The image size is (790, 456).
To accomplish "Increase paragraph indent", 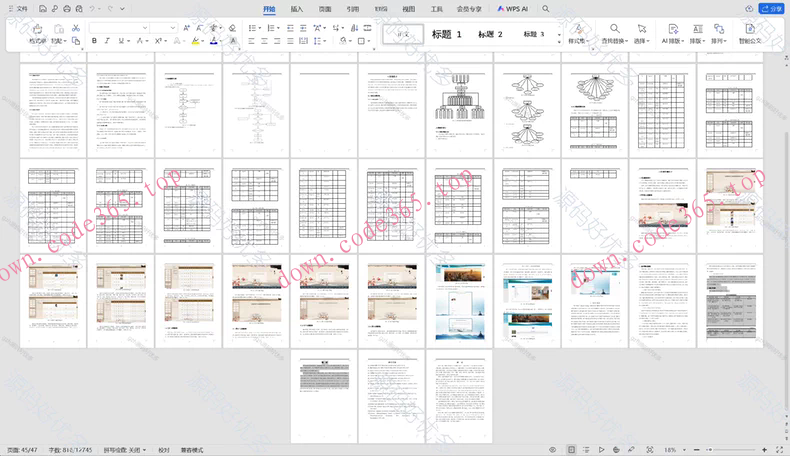I will pyautogui.click(x=303, y=28).
